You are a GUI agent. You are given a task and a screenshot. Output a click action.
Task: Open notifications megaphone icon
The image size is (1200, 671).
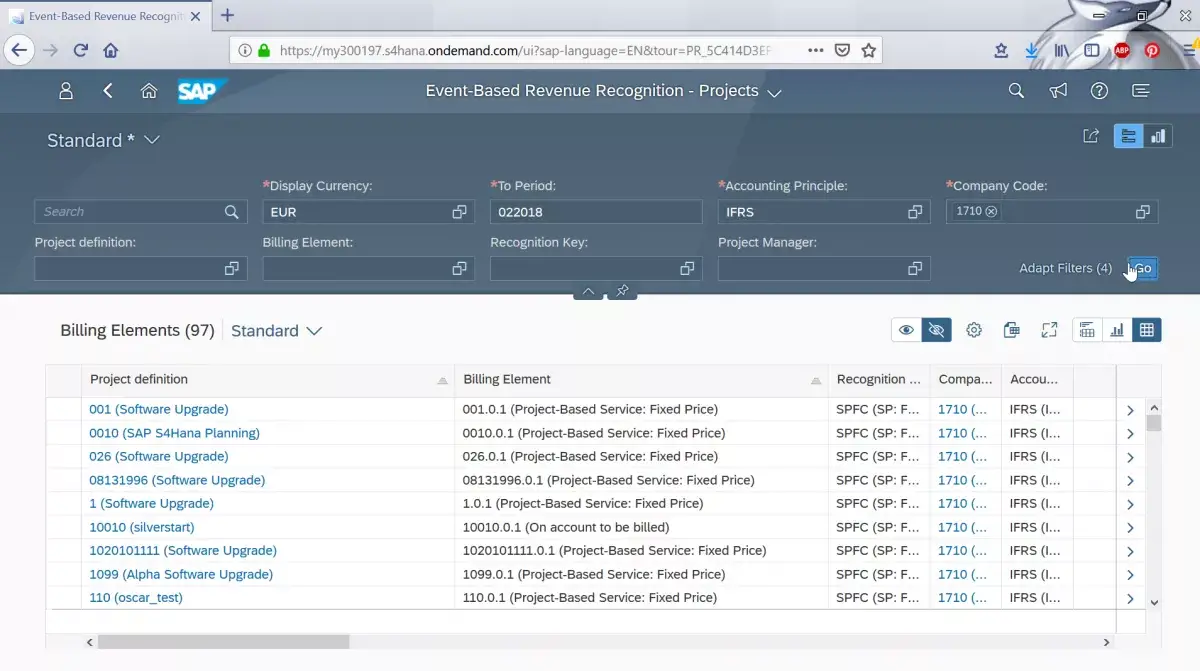click(1058, 91)
